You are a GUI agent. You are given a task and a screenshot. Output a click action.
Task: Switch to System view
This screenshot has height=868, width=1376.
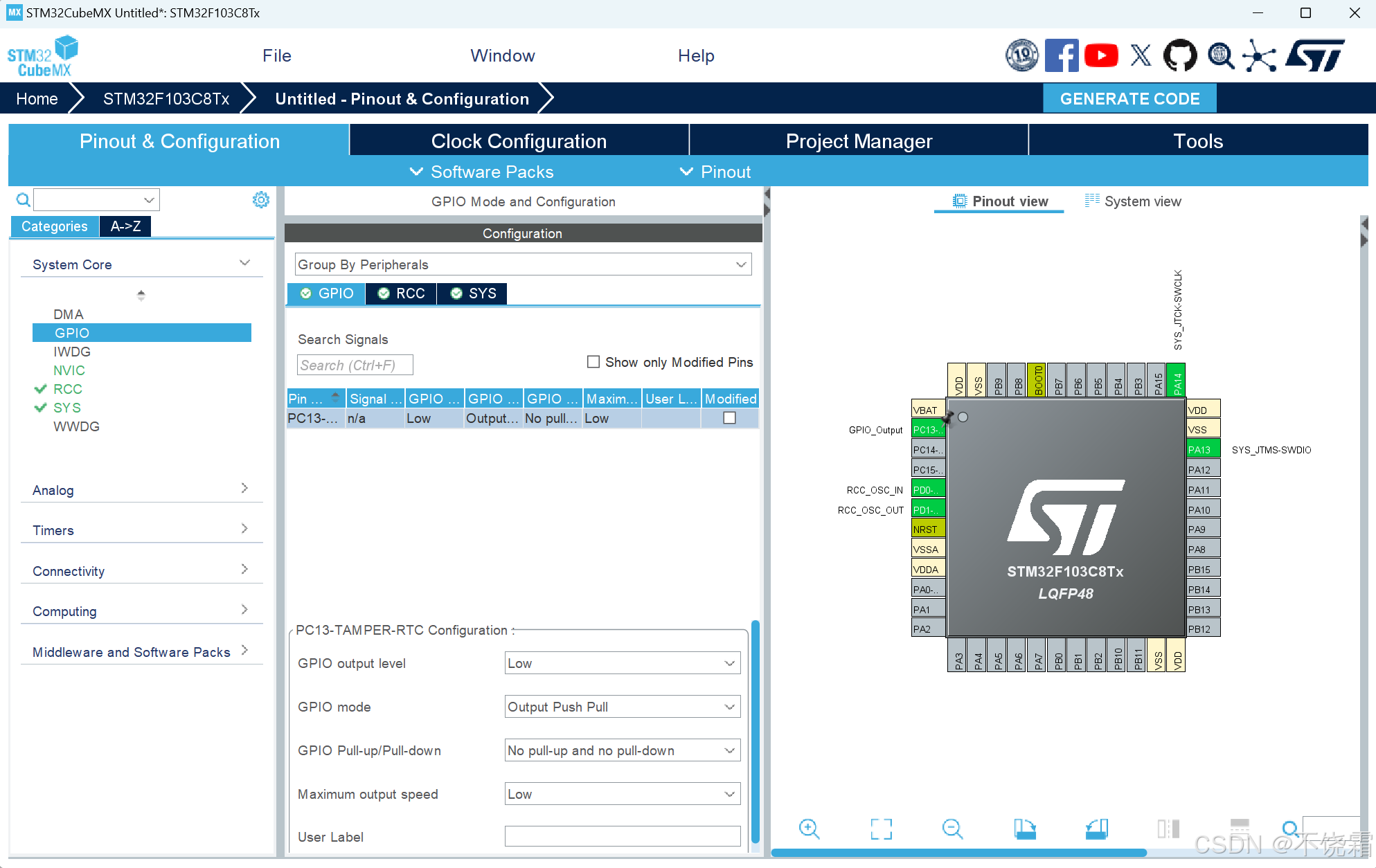pos(1143,201)
